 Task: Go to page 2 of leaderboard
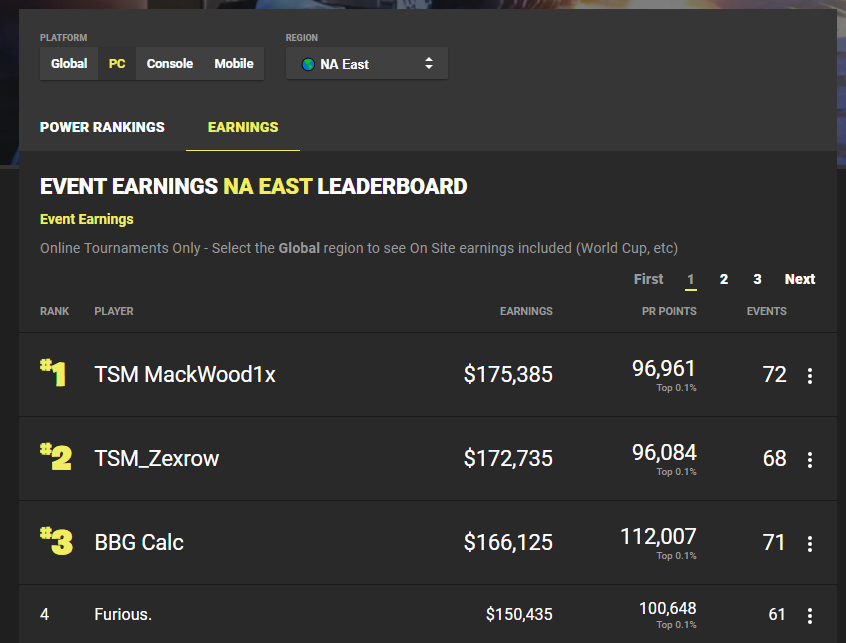[x=724, y=279]
